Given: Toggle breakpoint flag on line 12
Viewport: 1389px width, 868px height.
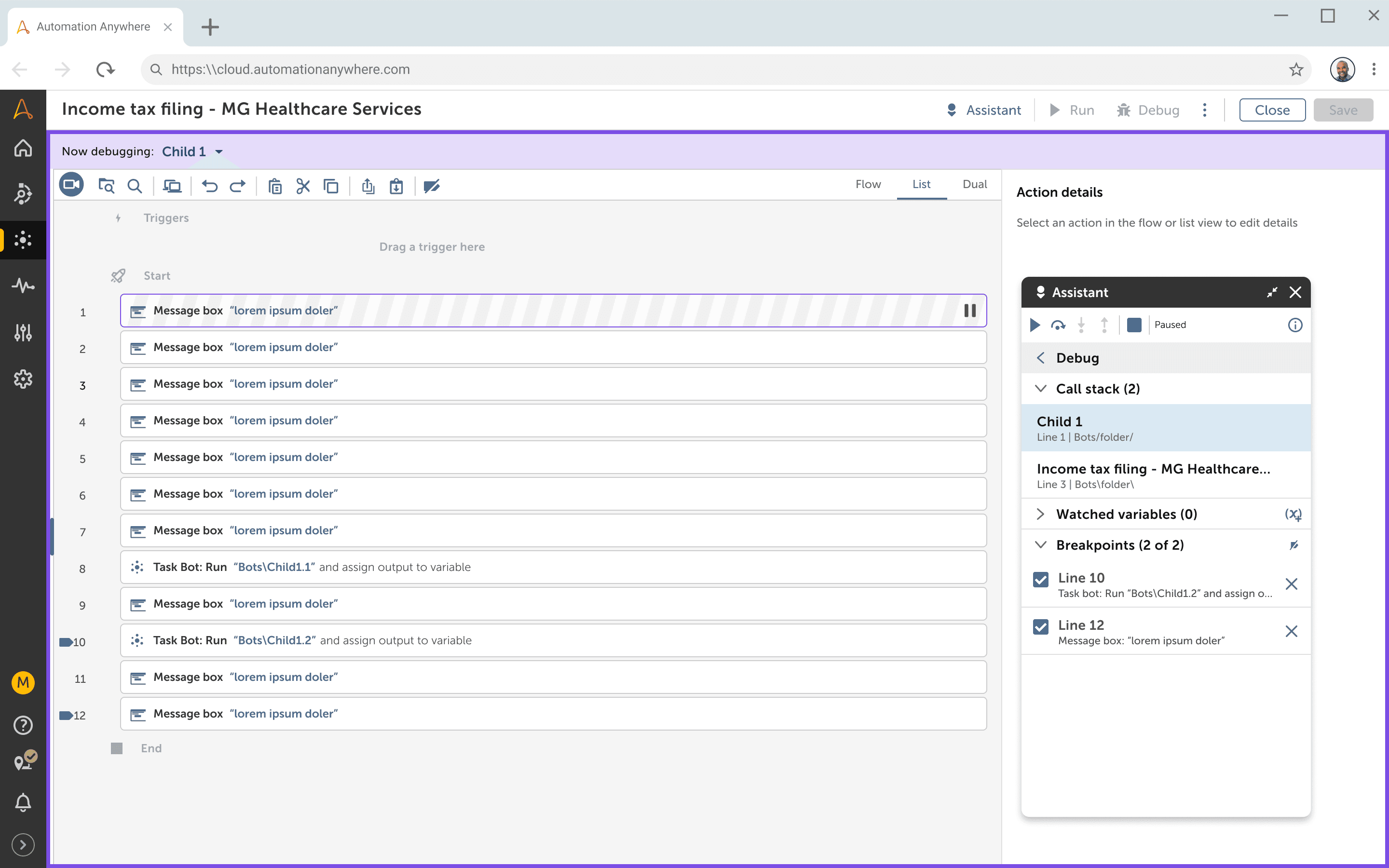Looking at the screenshot, I should click(66, 715).
